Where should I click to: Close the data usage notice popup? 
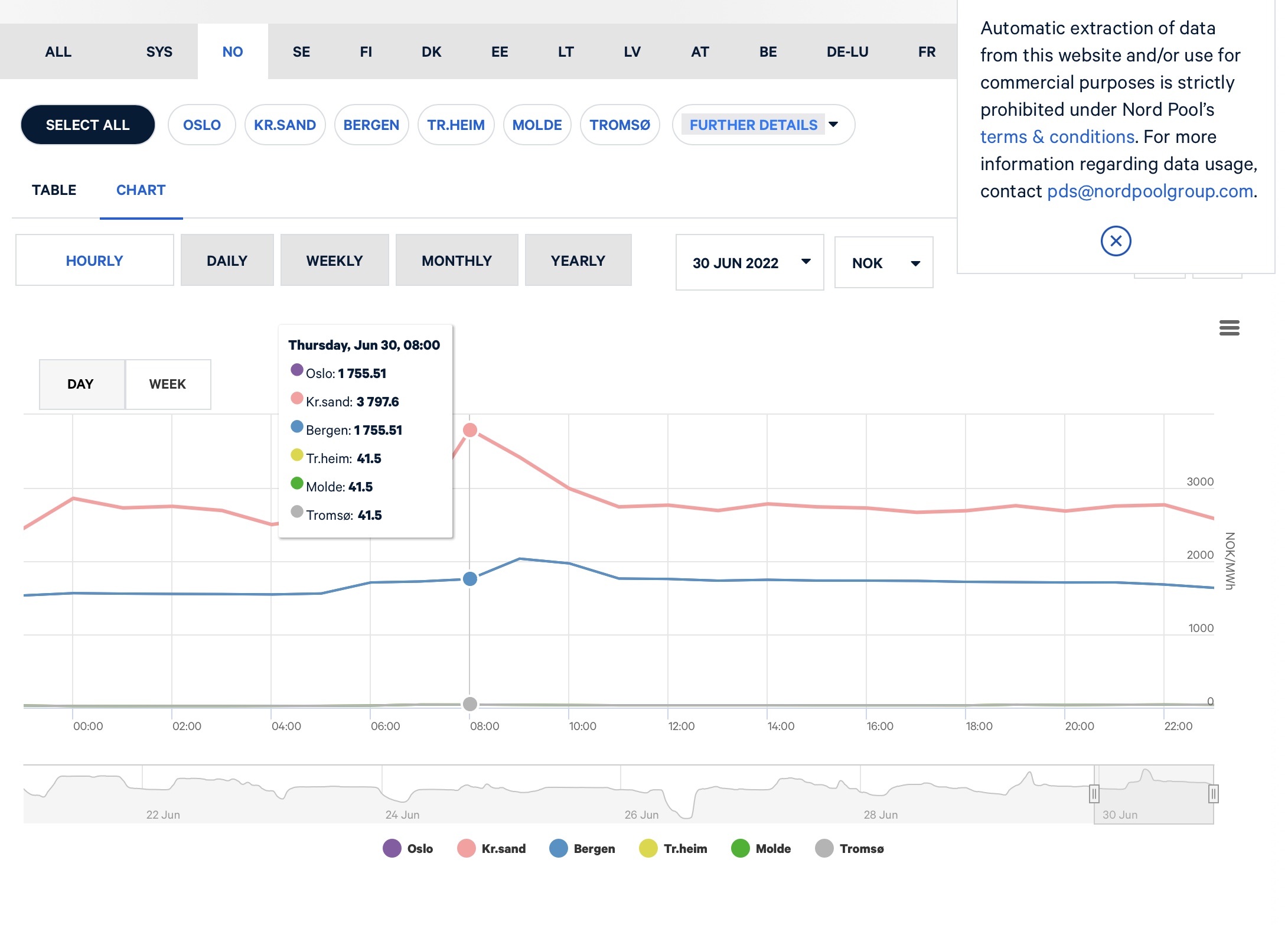point(1116,241)
